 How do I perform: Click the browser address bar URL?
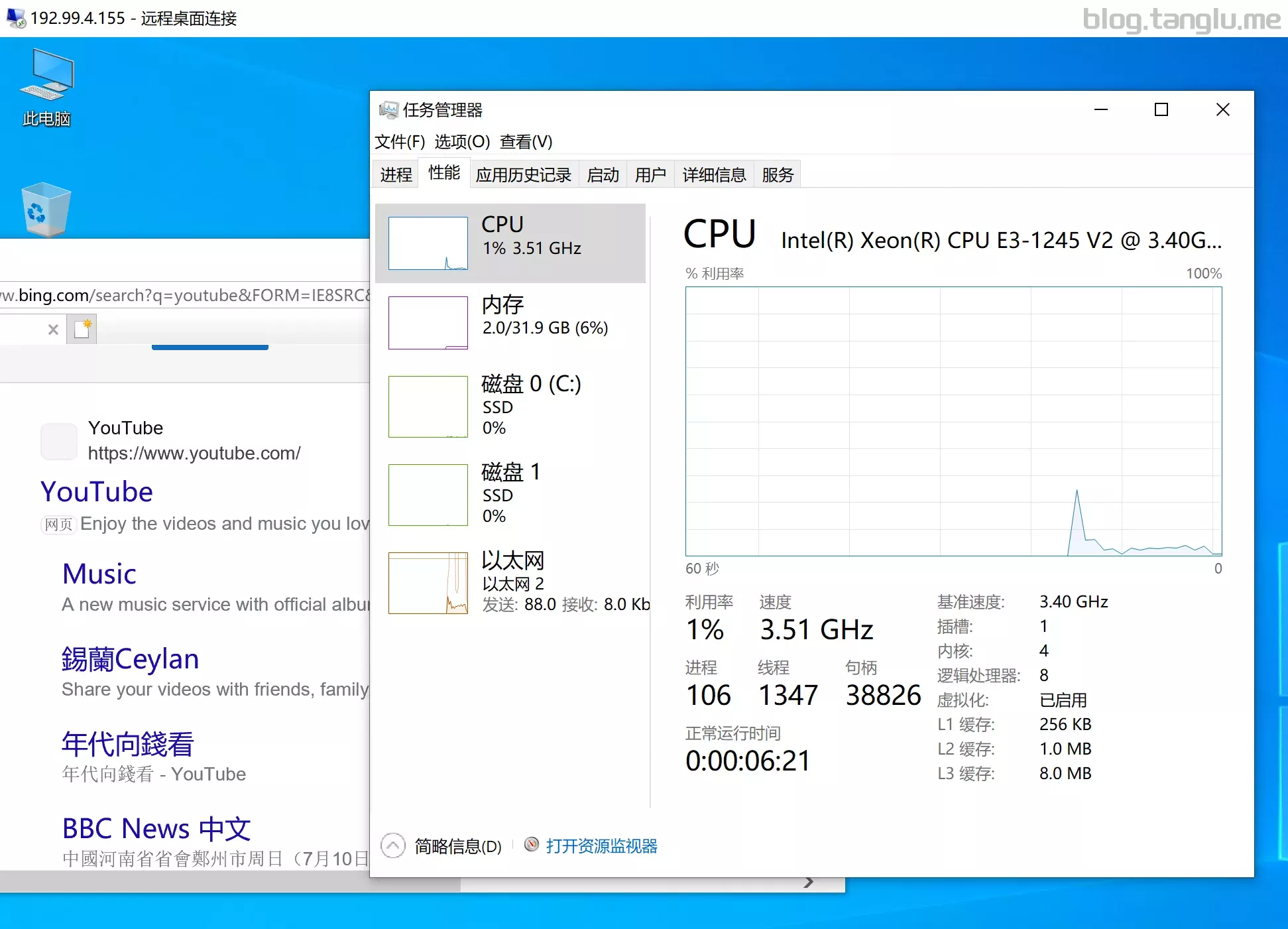pos(186,295)
